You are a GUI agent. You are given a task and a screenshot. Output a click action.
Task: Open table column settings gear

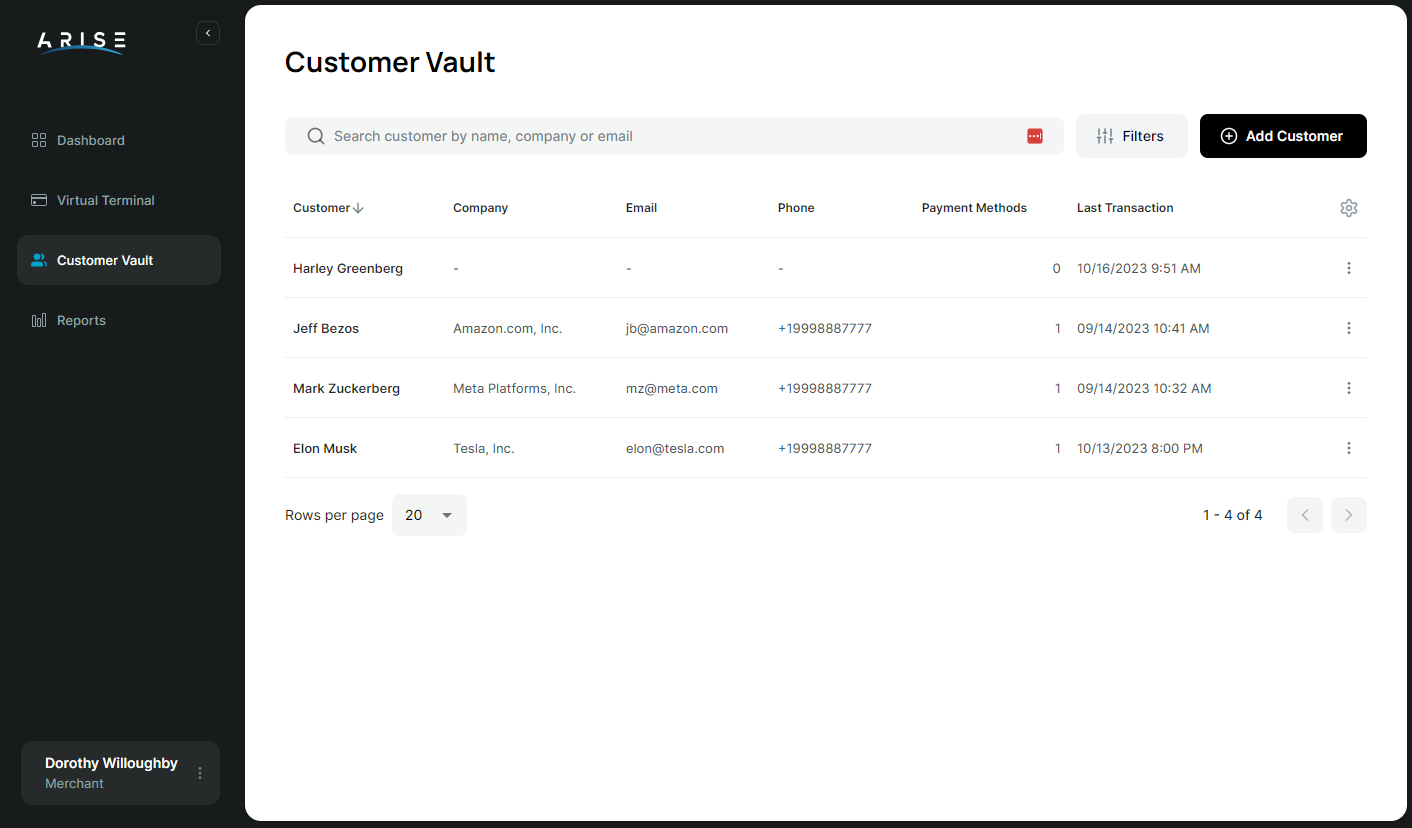tap(1349, 208)
